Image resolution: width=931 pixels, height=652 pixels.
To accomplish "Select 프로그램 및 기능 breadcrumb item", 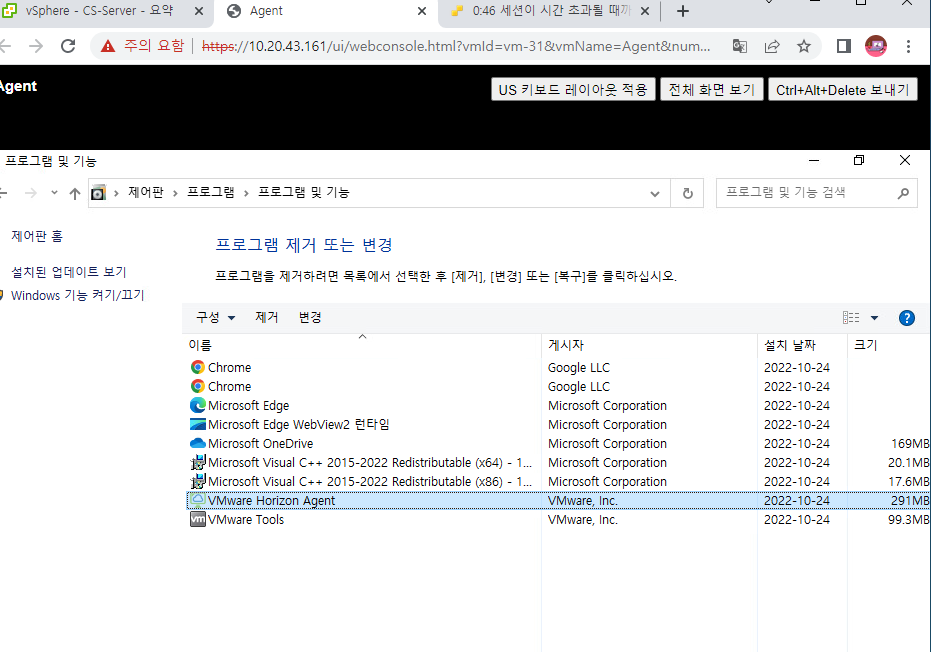I will point(303,192).
